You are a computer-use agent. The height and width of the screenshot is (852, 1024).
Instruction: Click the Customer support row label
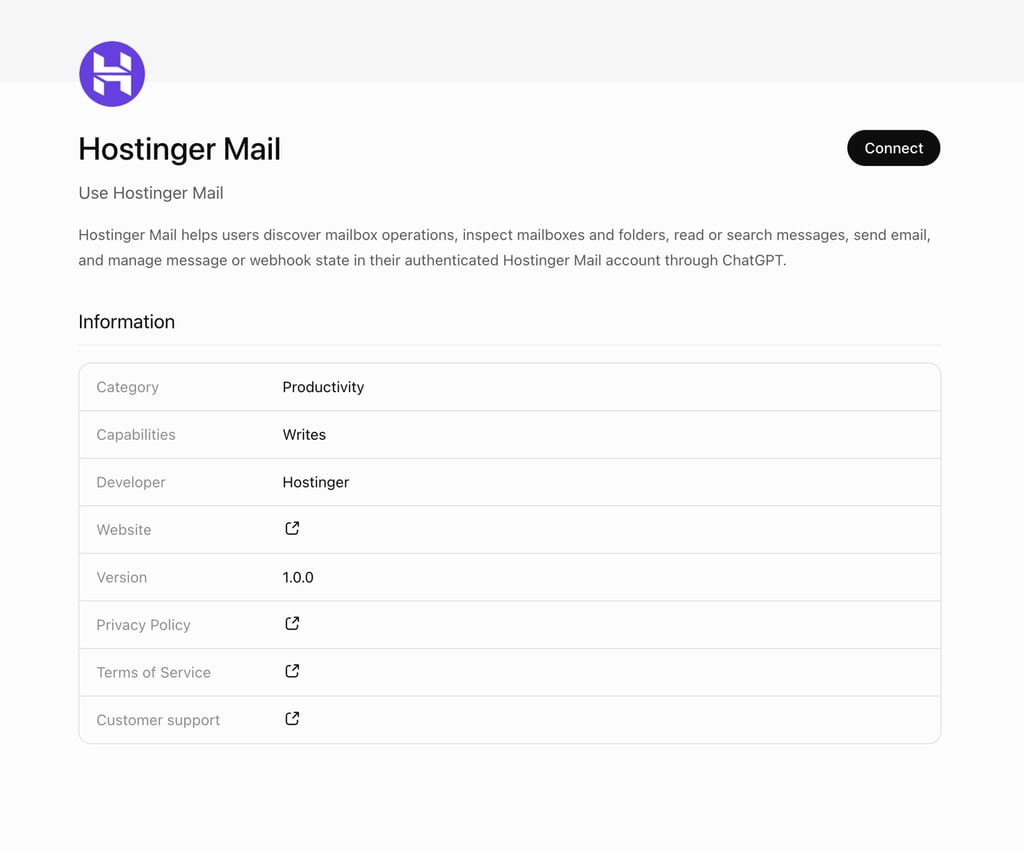158,720
